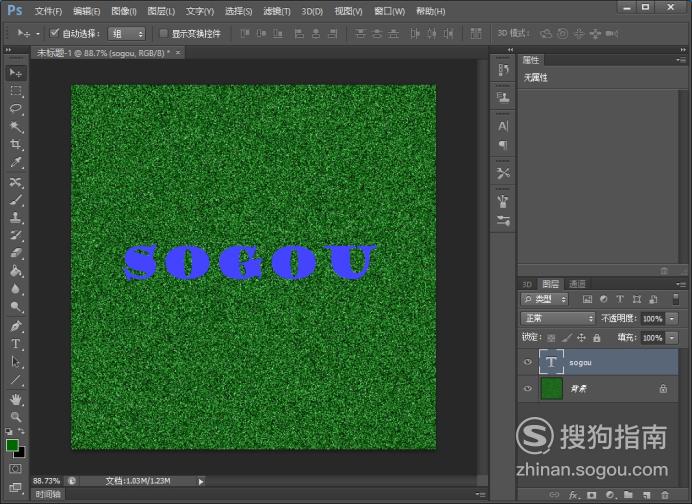Toggle Quick Mask mode
Viewport: 692px width, 504px height.
15,468
